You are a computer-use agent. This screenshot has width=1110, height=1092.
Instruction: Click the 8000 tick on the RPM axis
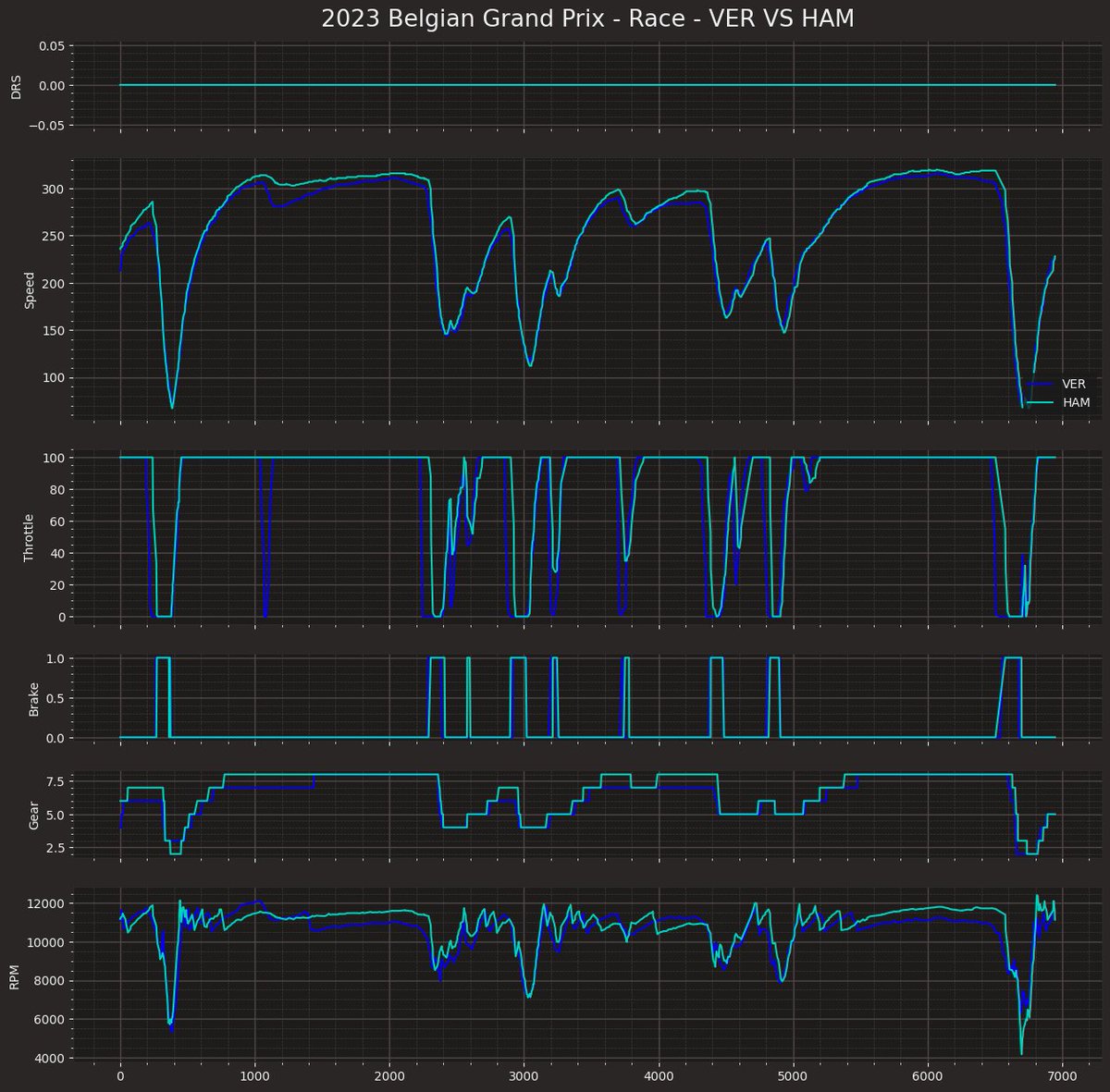click(48, 981)
